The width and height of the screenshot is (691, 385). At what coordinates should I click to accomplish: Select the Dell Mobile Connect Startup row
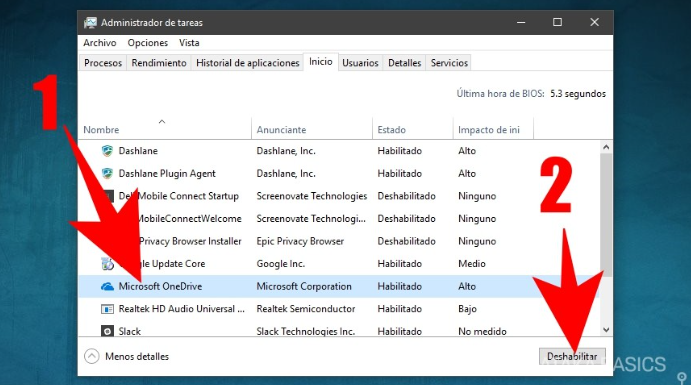(x=338, y=196)
